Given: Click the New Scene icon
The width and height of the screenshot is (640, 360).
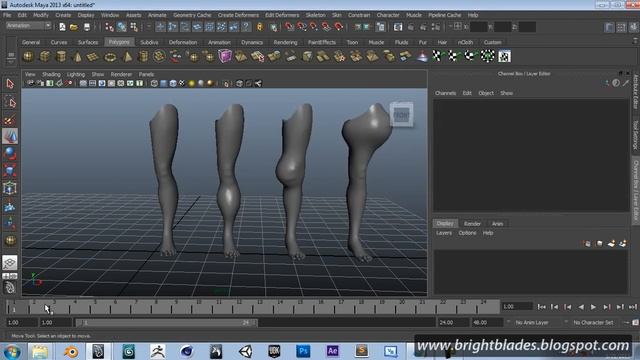Looking at the screenshot, I should tap(62, 27).
